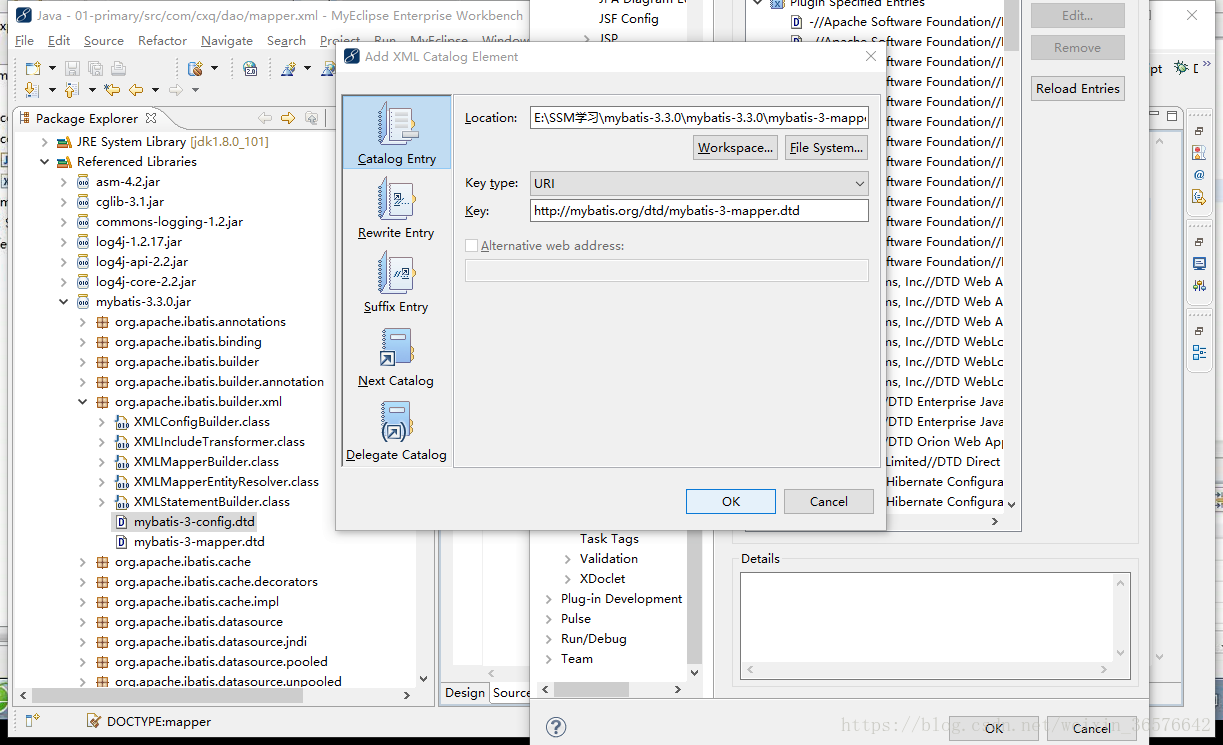
Task: Open the Edit menu
Action: pyautogui.click(x=59, y=41)
